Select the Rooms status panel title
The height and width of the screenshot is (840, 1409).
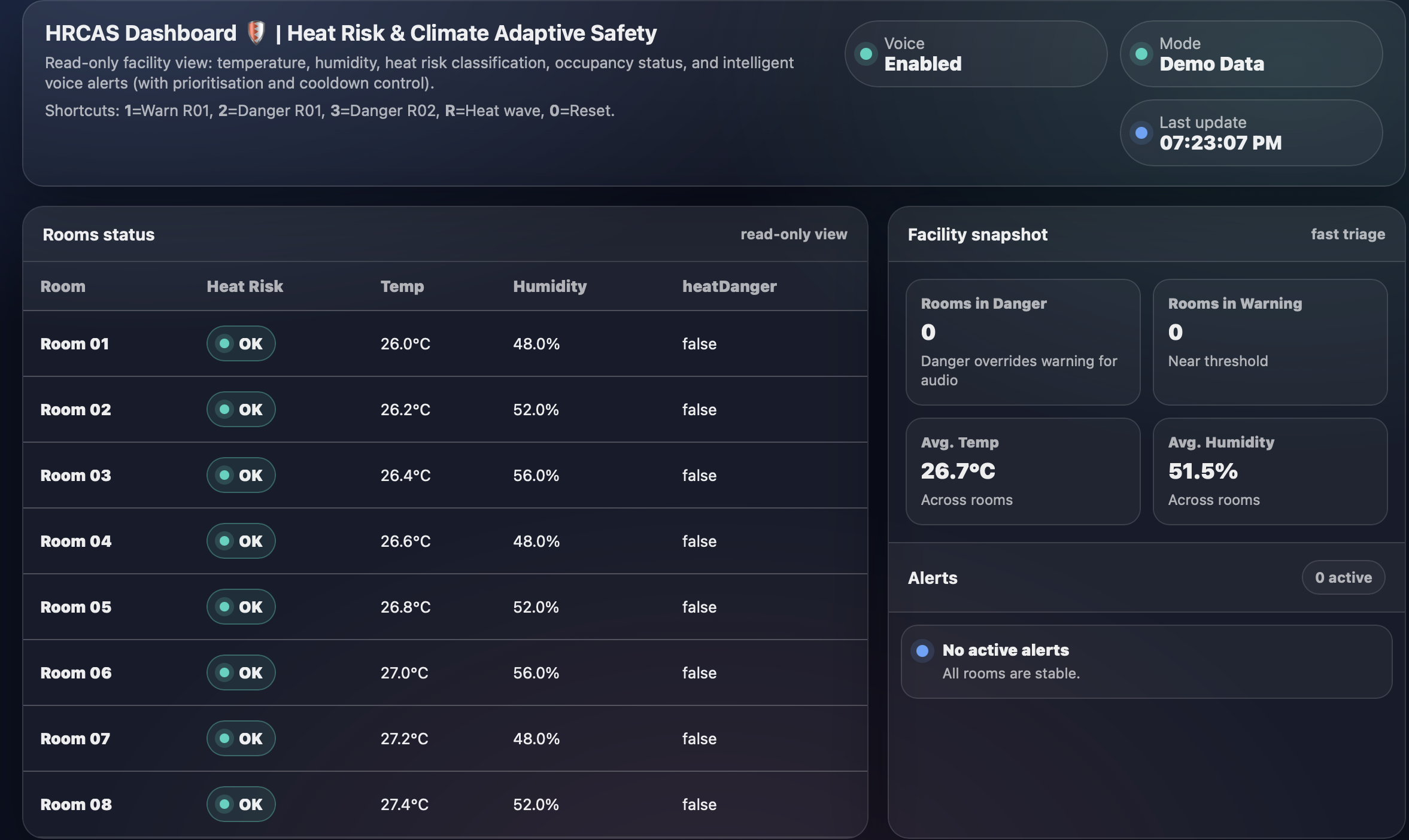(x=99, y=235)
